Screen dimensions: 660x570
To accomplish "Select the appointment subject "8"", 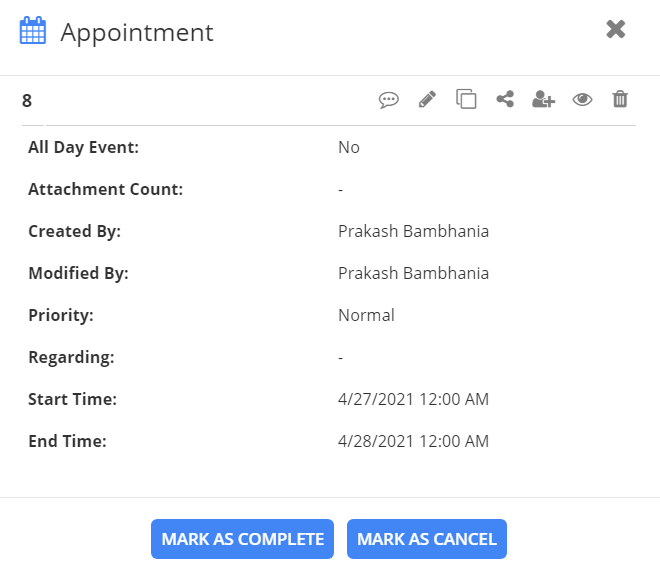I will click(27, 100).
